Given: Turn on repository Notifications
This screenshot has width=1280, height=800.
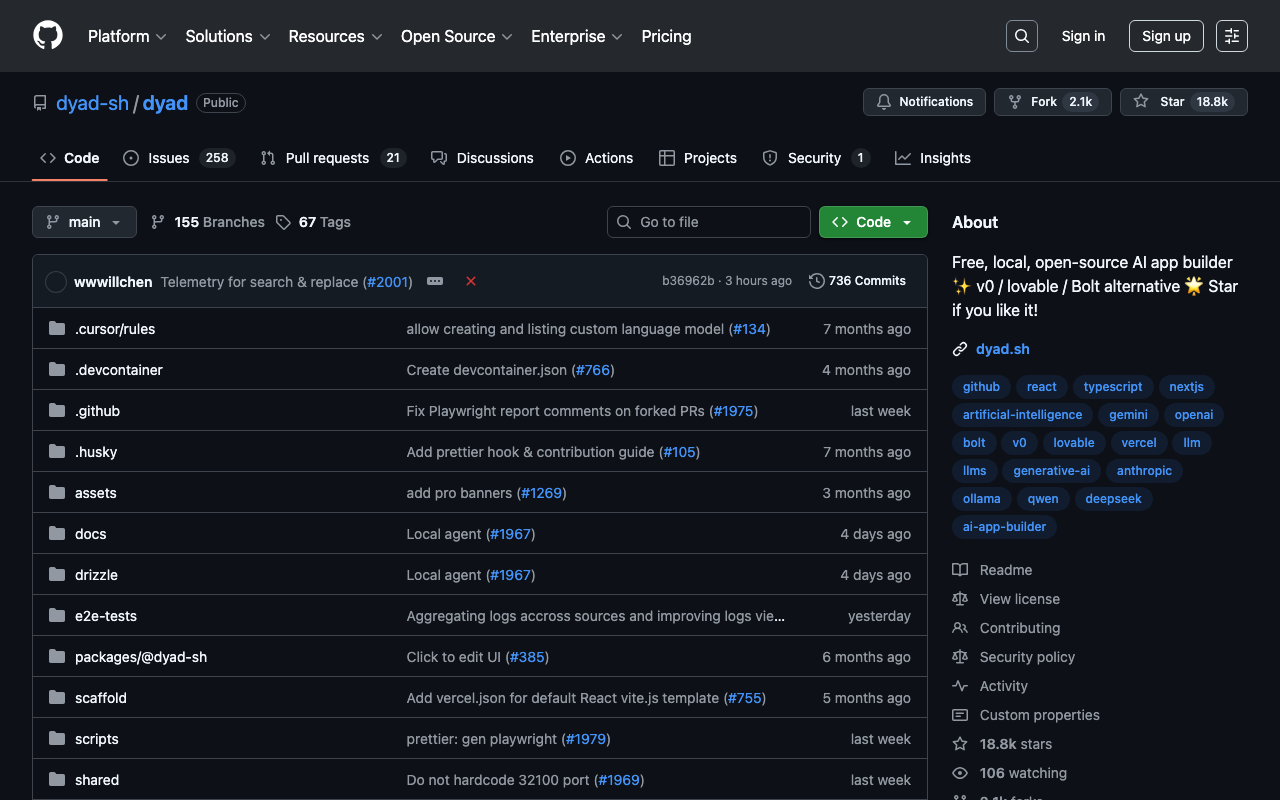Looking at the screenshot, I should (x=924, y=102).
